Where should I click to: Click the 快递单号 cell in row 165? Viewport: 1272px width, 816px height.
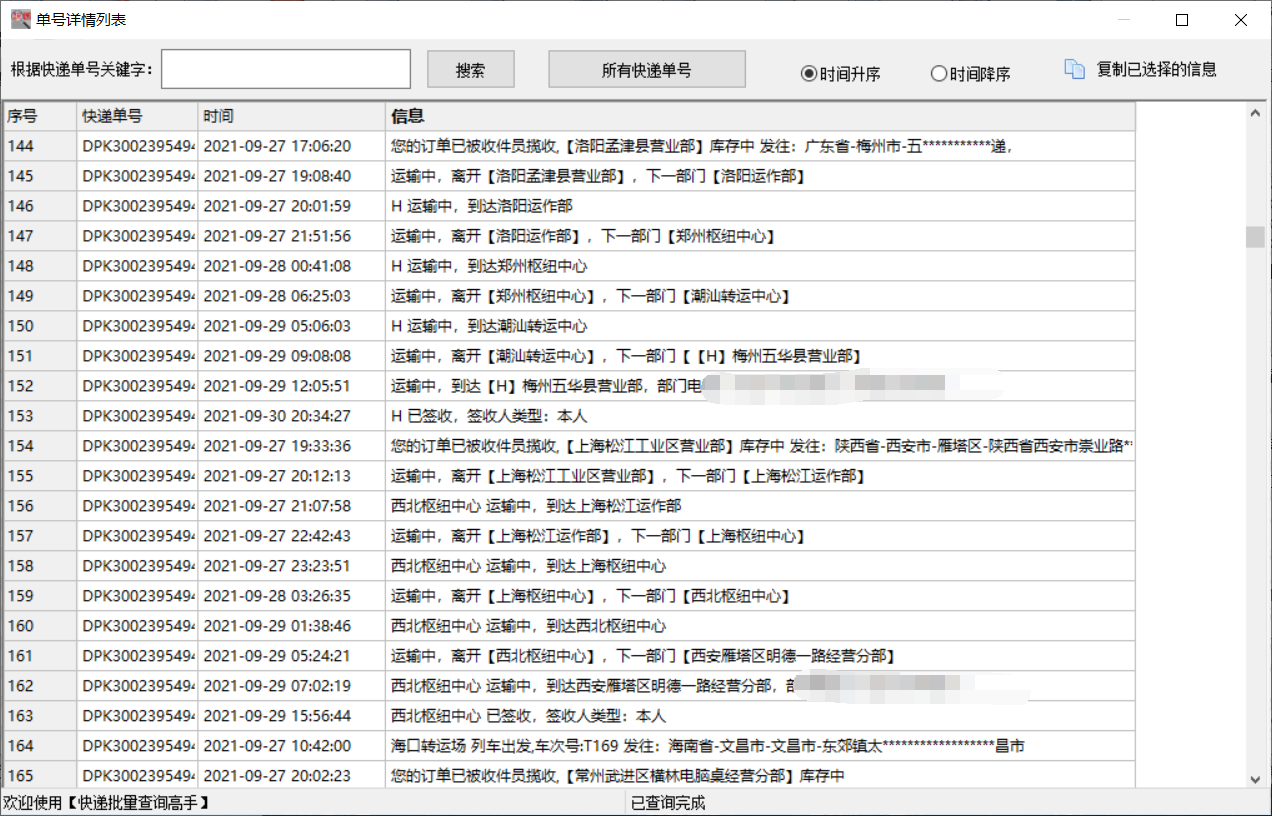(x=137, y=776)
